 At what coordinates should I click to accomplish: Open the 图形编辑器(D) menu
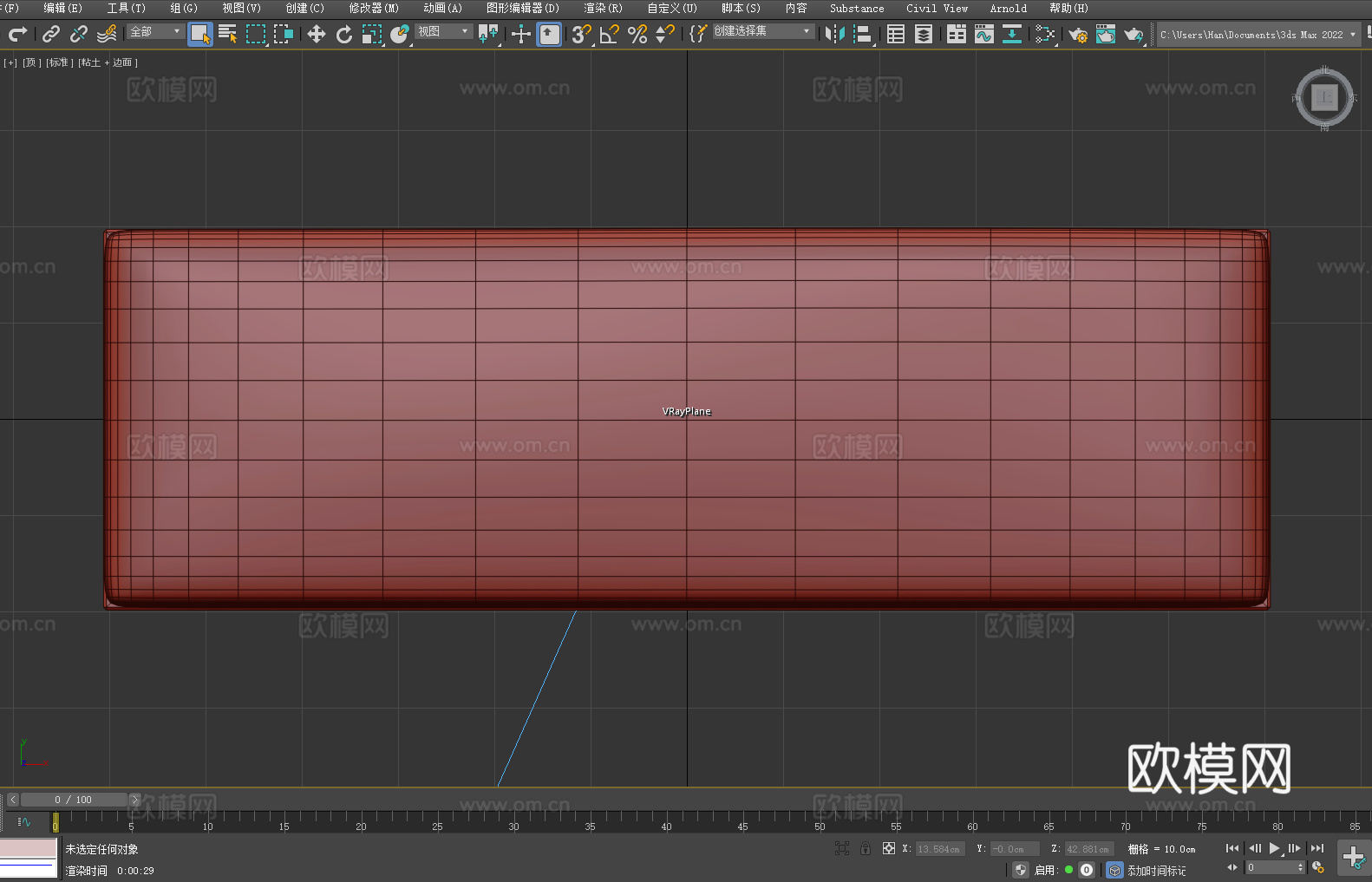click(x=522, y=8)
